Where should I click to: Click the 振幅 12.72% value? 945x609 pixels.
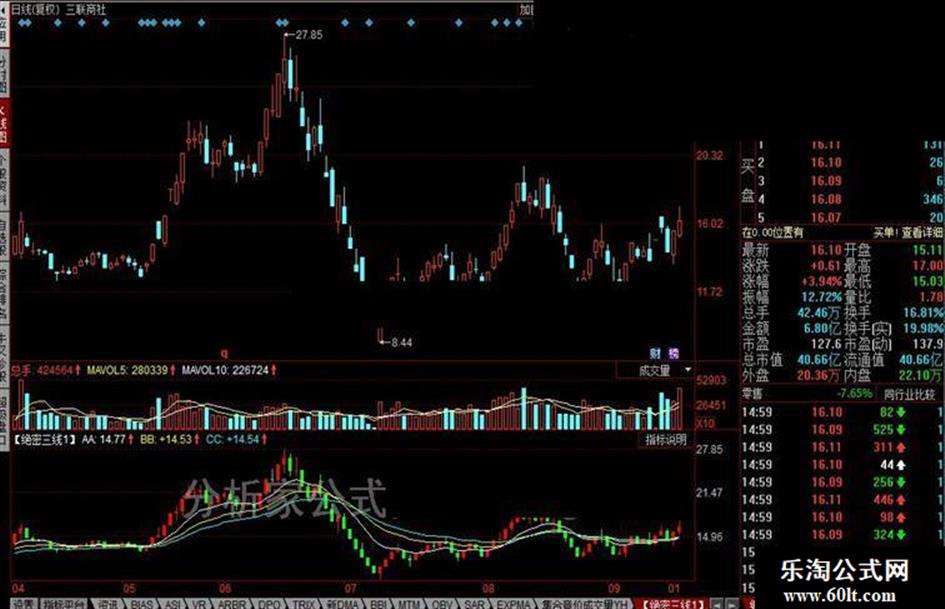821,297
